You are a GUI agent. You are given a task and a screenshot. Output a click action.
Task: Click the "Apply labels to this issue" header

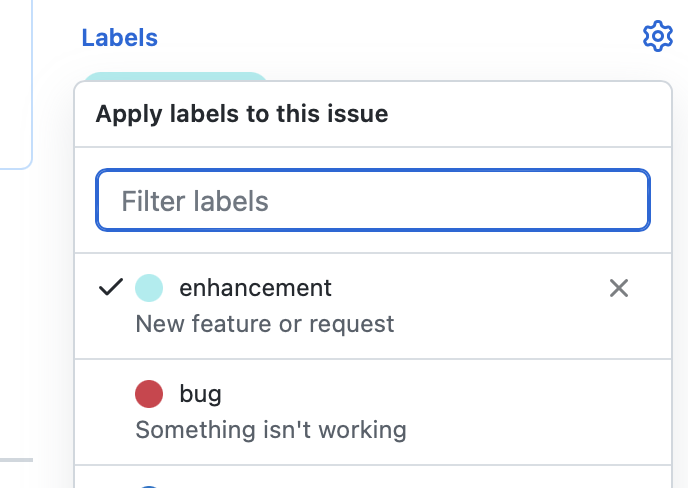(x=242, y=114)
